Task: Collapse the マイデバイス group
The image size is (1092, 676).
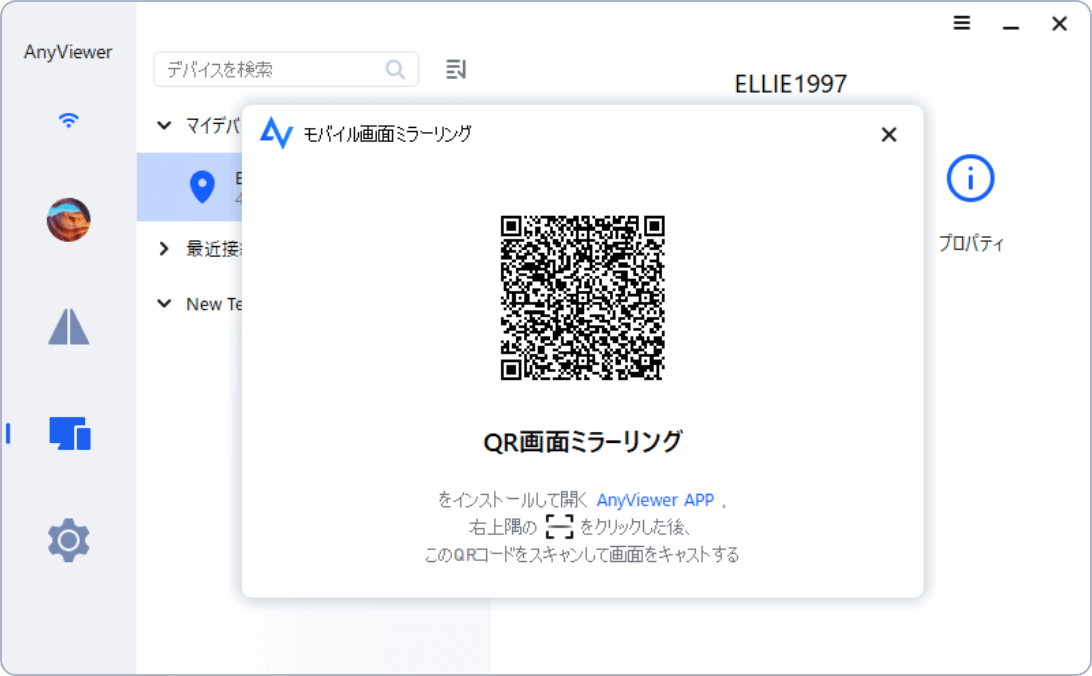Action: point(164,125)
